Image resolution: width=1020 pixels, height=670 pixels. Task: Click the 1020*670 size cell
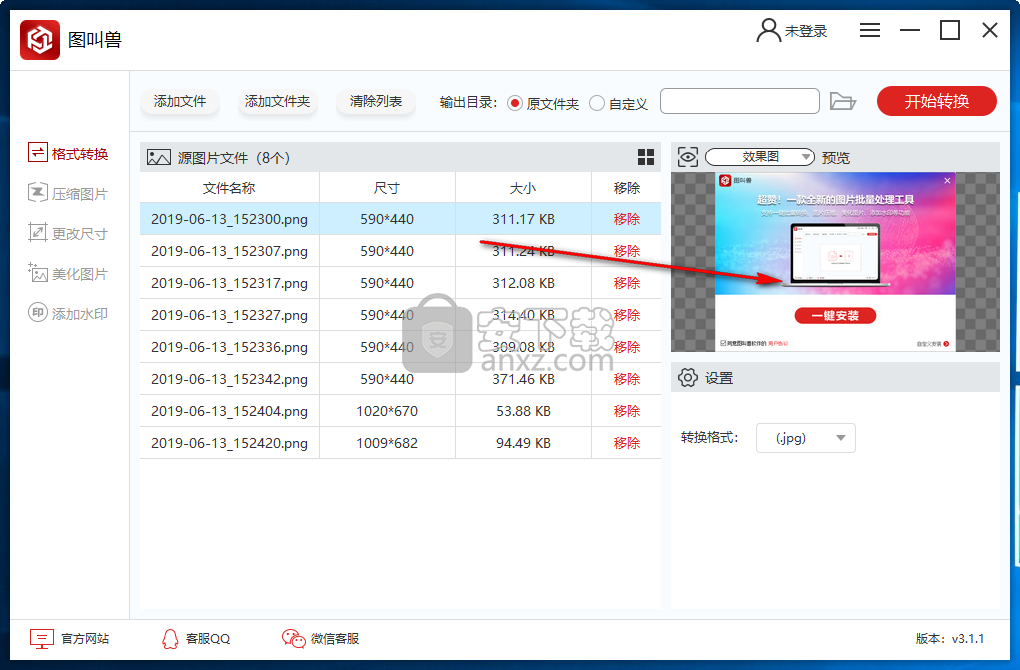387,411
